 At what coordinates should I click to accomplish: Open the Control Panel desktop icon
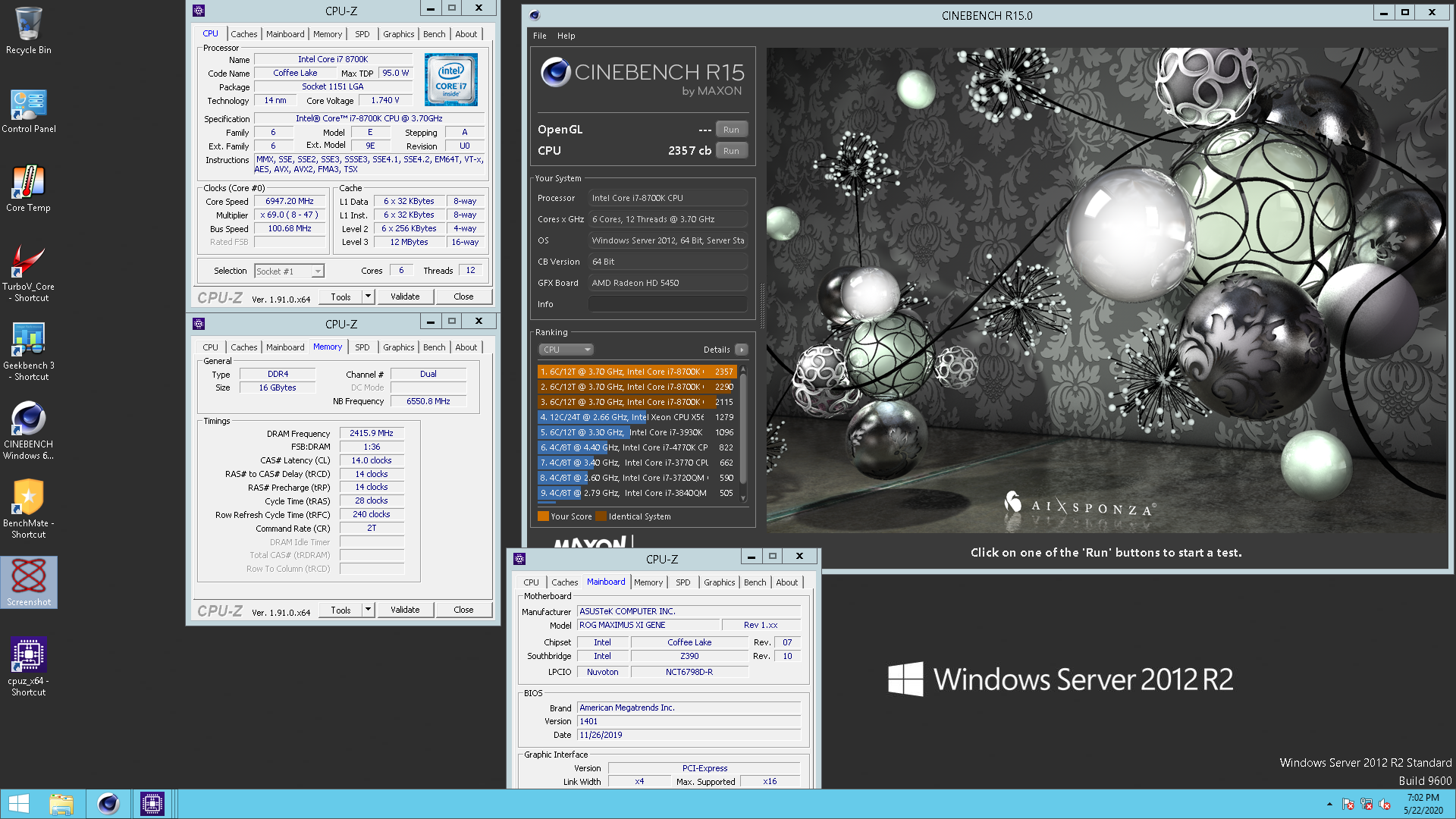[x=28, y=111]
